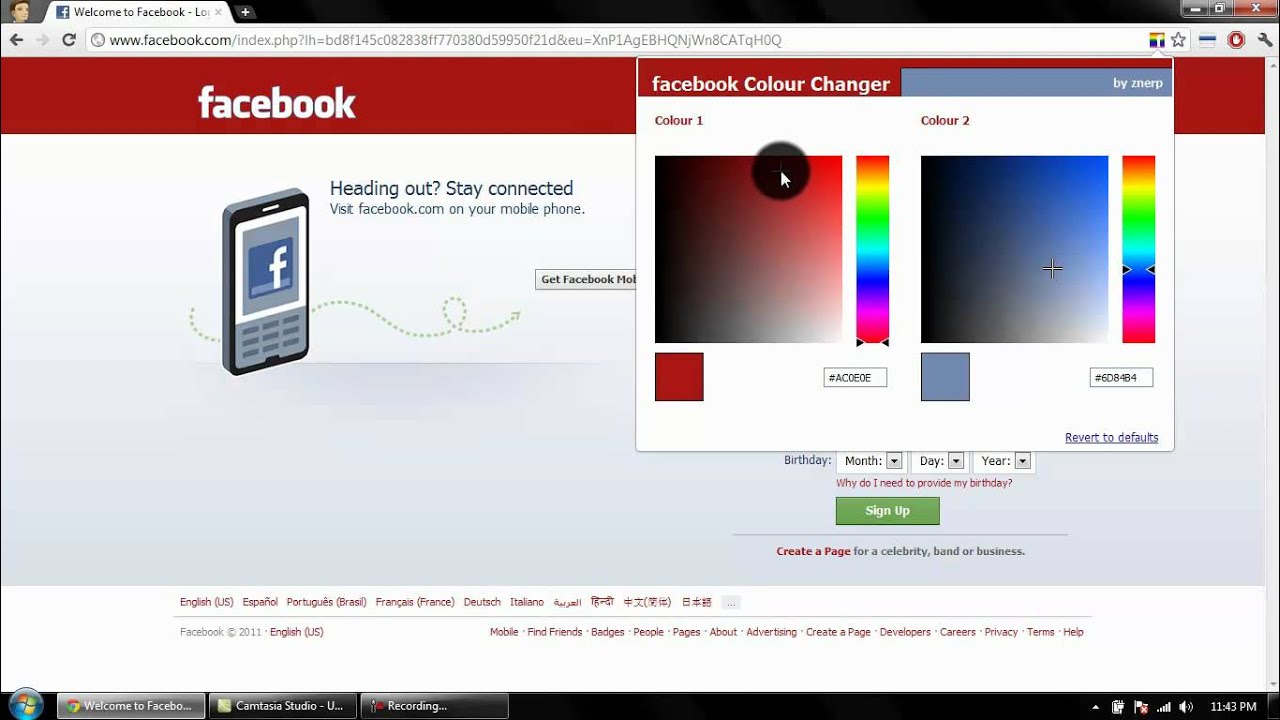Screen dimensions: 1280x720
Task: Click the Colour 1 hex code field
Action: click(855, 377)
